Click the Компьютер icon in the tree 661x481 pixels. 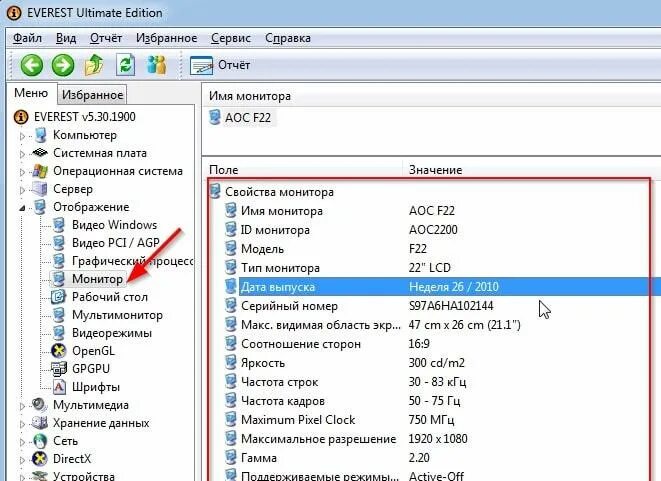pyautogui.click(x=41, y=135)
